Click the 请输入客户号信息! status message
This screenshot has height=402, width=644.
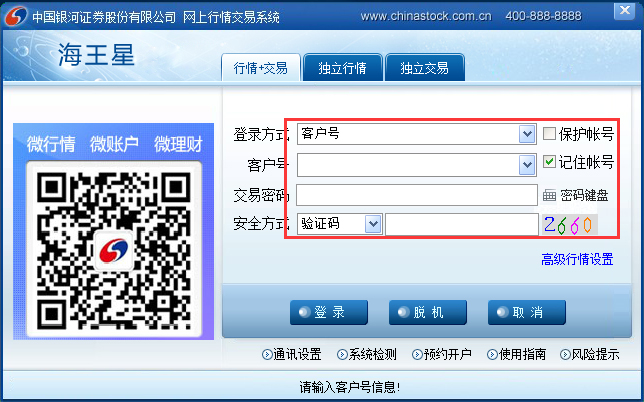tap(350, 387)
